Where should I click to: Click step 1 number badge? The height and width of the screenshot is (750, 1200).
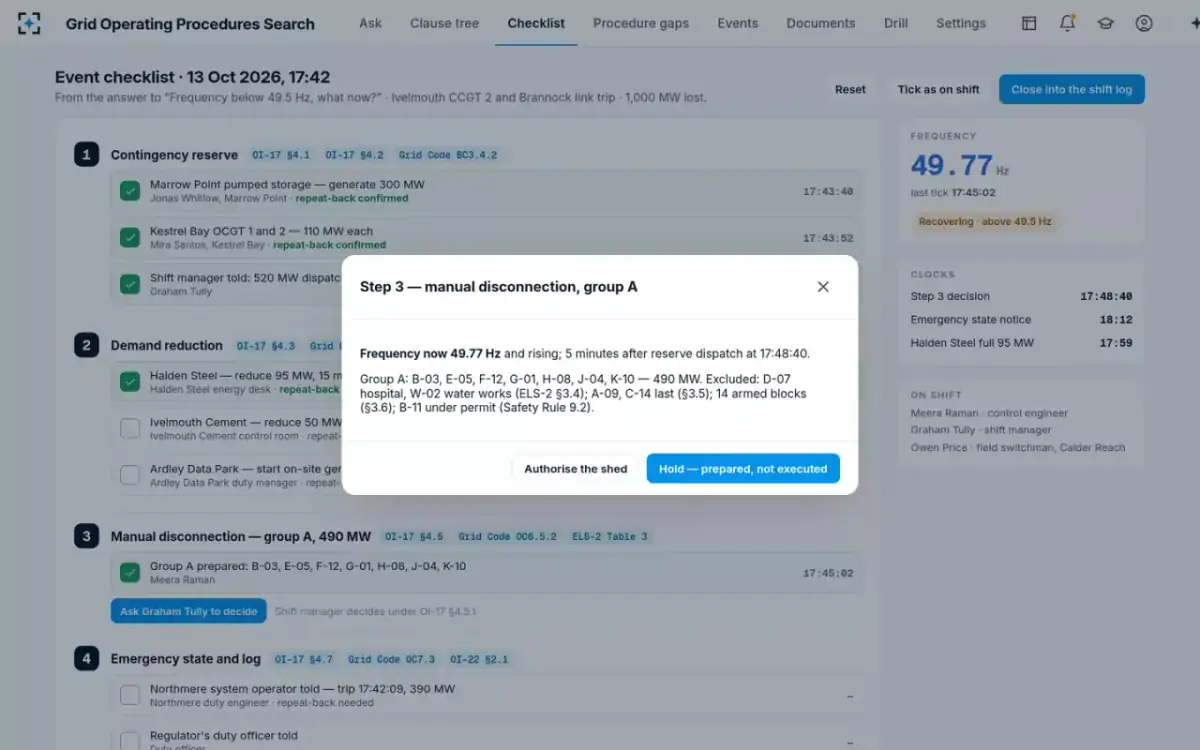pyautogui.click(x=86, y=154)
